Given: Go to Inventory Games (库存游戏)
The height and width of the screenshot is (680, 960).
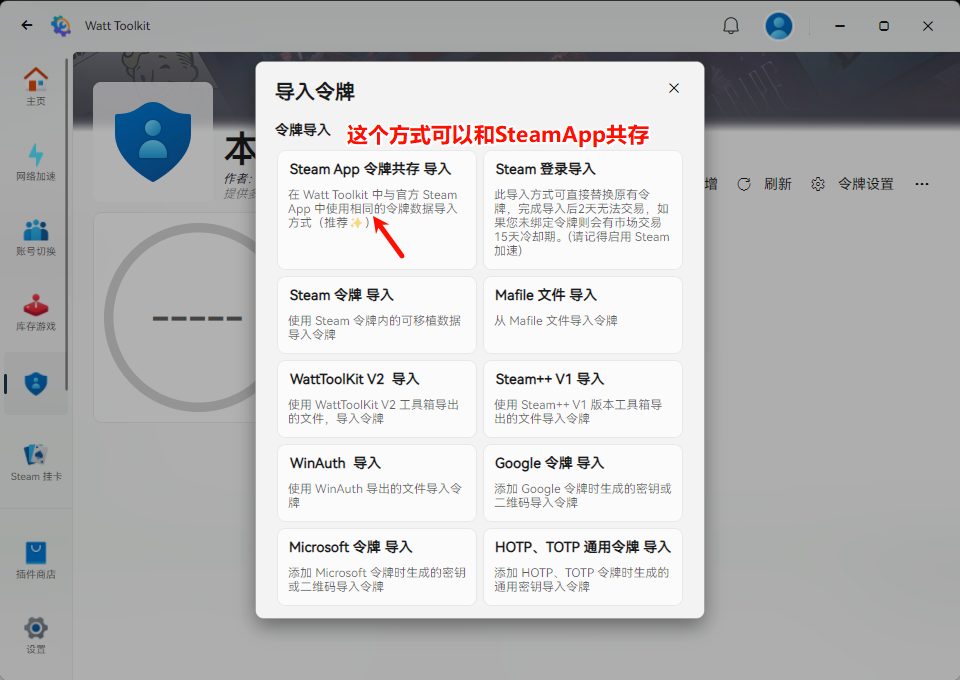Looking at the screenshot, I should [x=36, y=312].
